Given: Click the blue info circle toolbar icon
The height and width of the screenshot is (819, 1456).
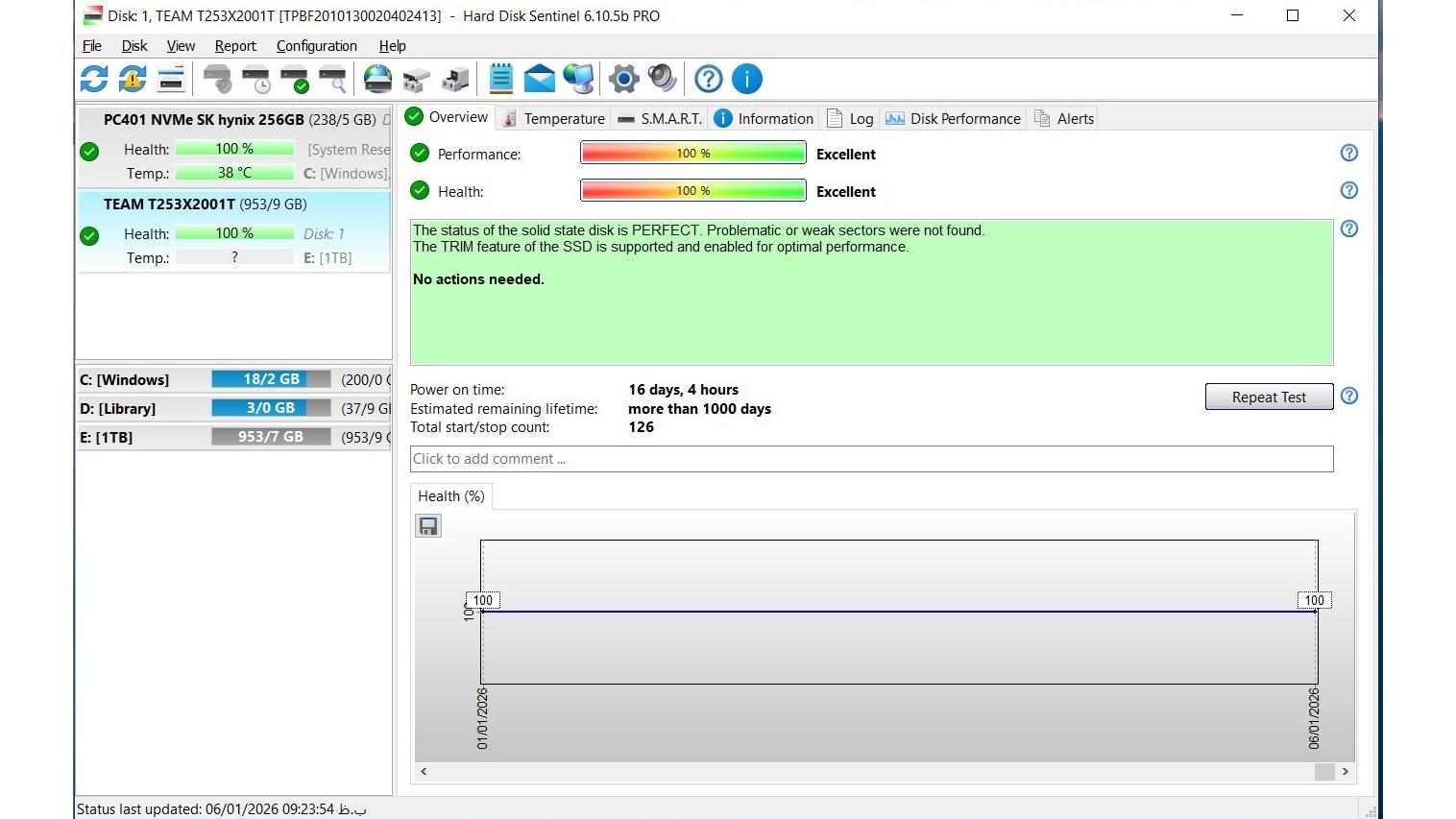Looking at the screenshot, I should point(746,79).
